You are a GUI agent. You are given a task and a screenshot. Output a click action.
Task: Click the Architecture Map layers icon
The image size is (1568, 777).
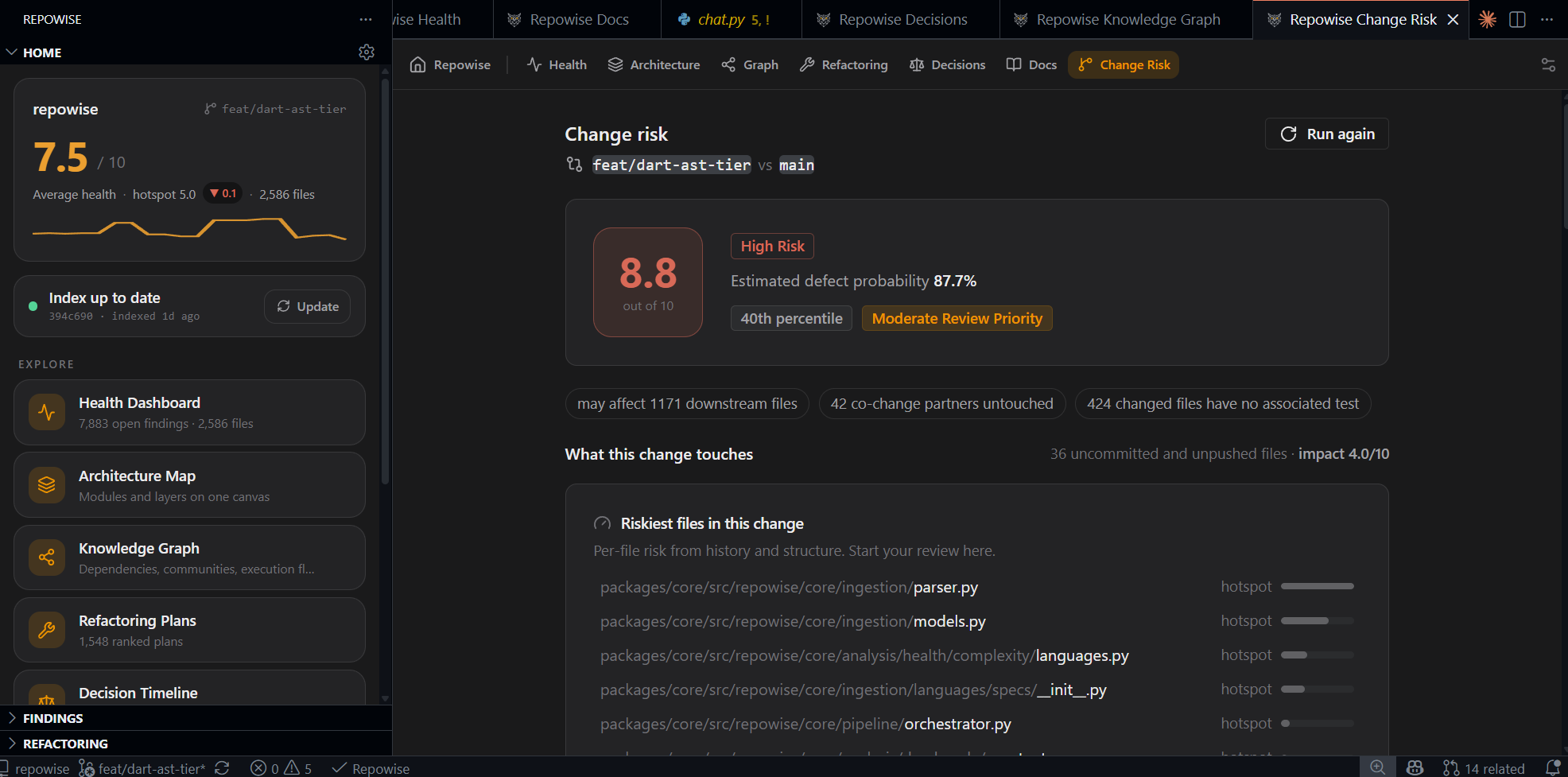(x=47, y=485)
